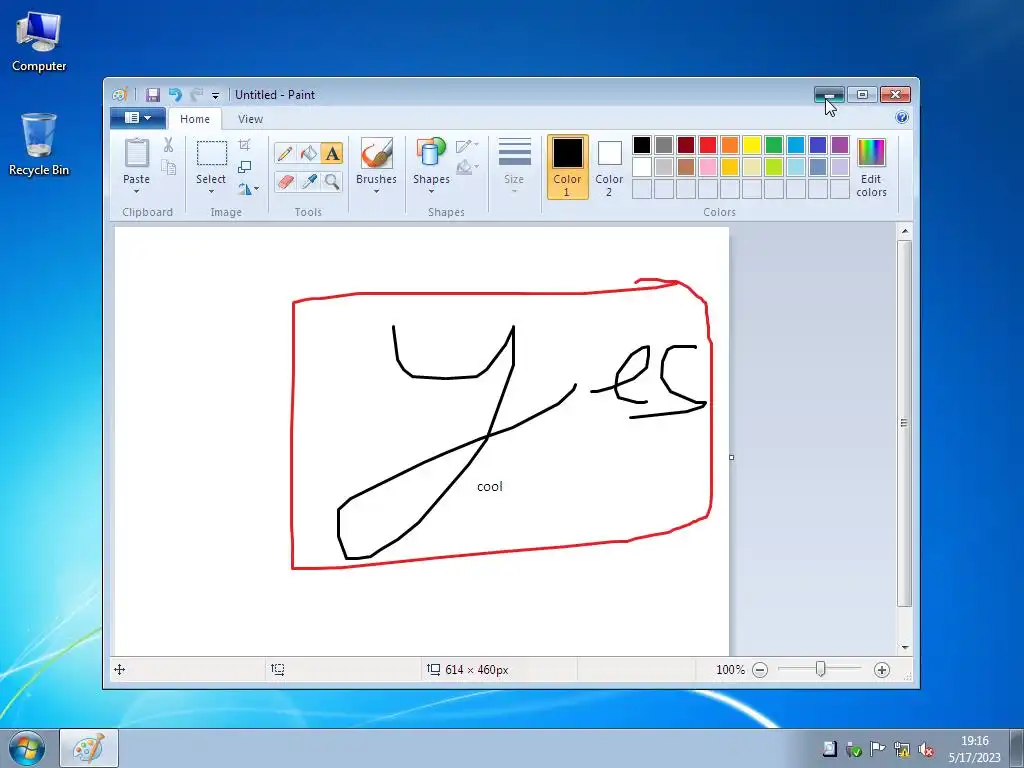
Task: Click the Redo arrow icon
Action: click(197, 95)
